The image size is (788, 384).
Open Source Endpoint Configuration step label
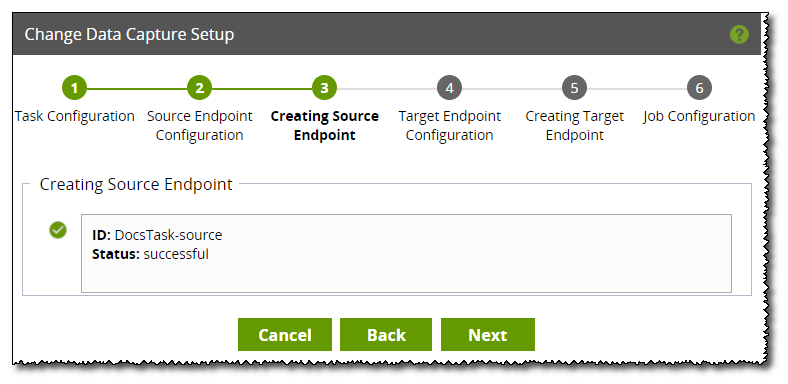click(200, 126)
